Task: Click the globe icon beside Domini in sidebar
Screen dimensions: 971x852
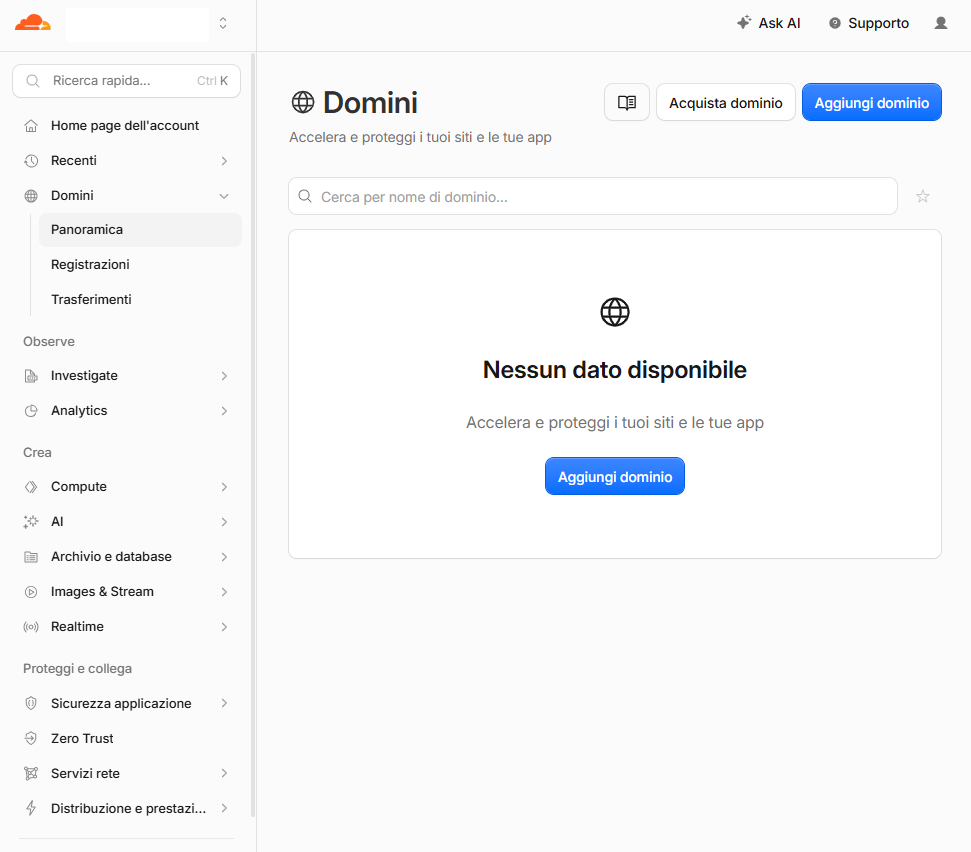Action: pyautogui.click(x=31, y=196)
